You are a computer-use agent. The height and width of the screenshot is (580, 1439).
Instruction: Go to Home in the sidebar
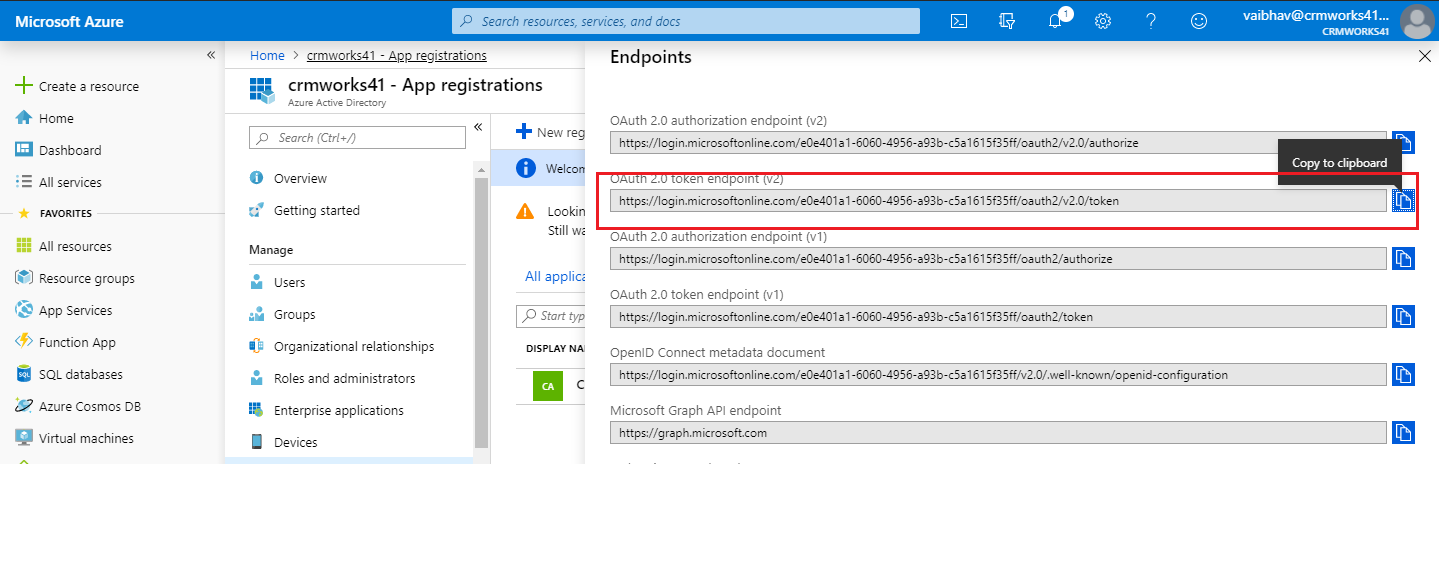(45, 118)
